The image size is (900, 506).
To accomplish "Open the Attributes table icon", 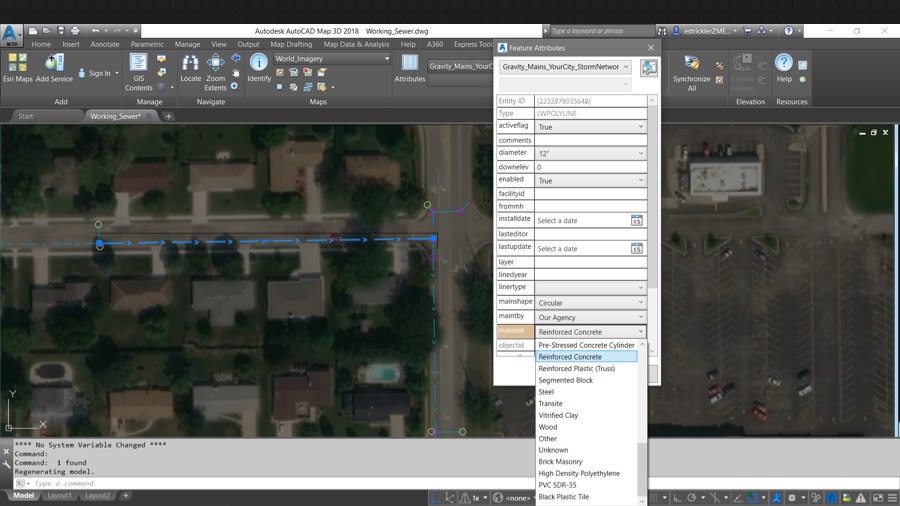I will pos(409,68).
